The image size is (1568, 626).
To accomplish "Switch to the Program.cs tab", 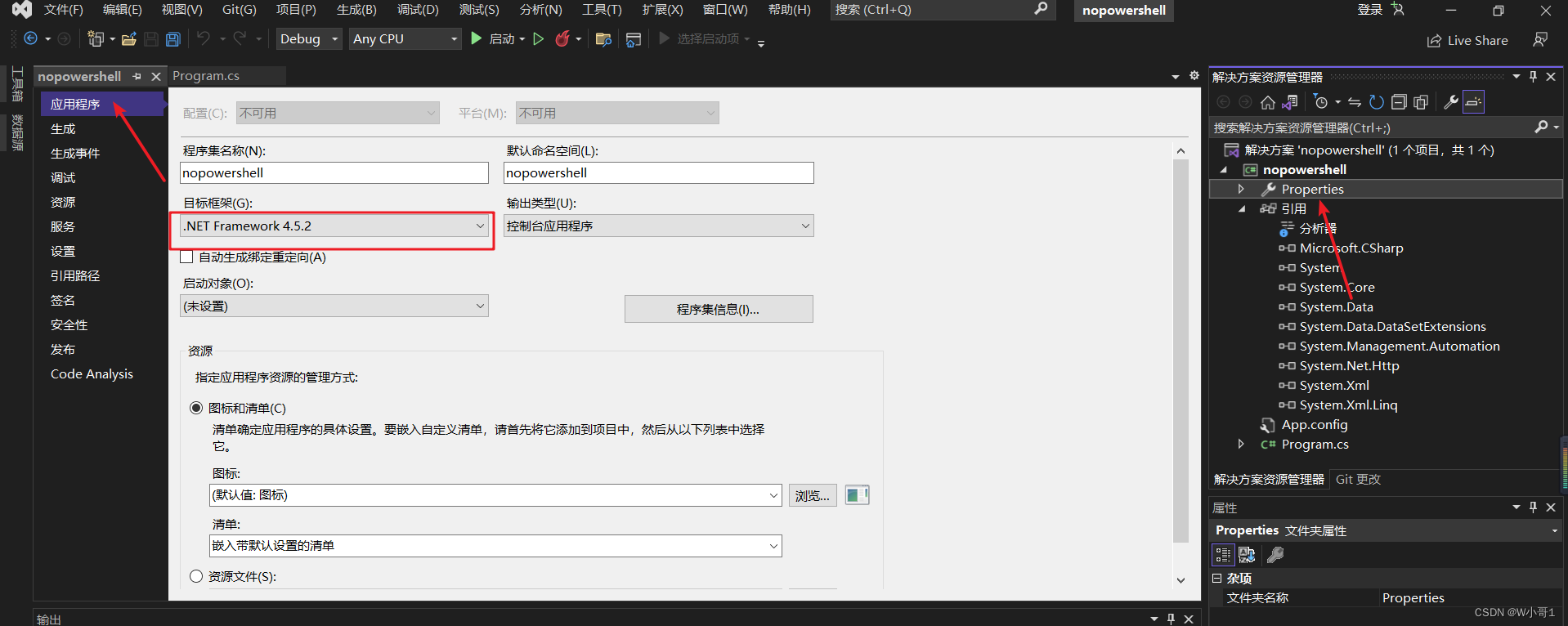I will click(x=206, y=76).
